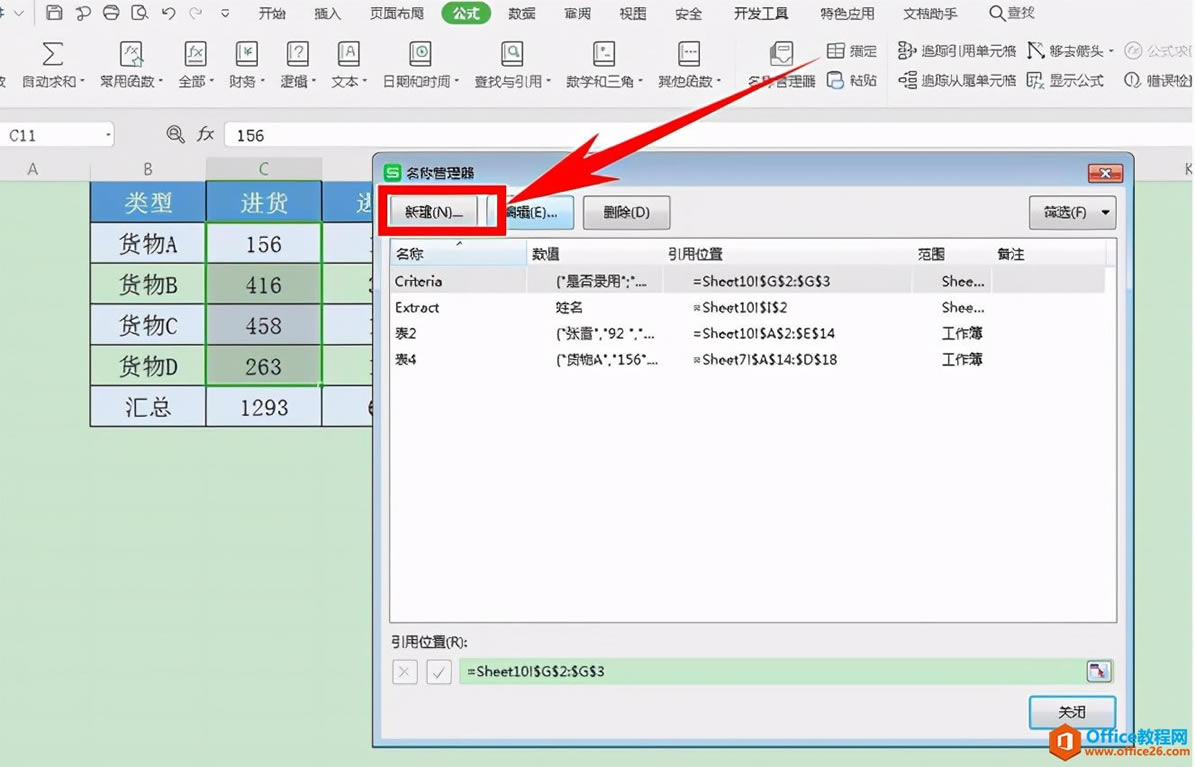Open quick access toolbar customize arrow
The image size is (1195, 767).
click(225, 14)
